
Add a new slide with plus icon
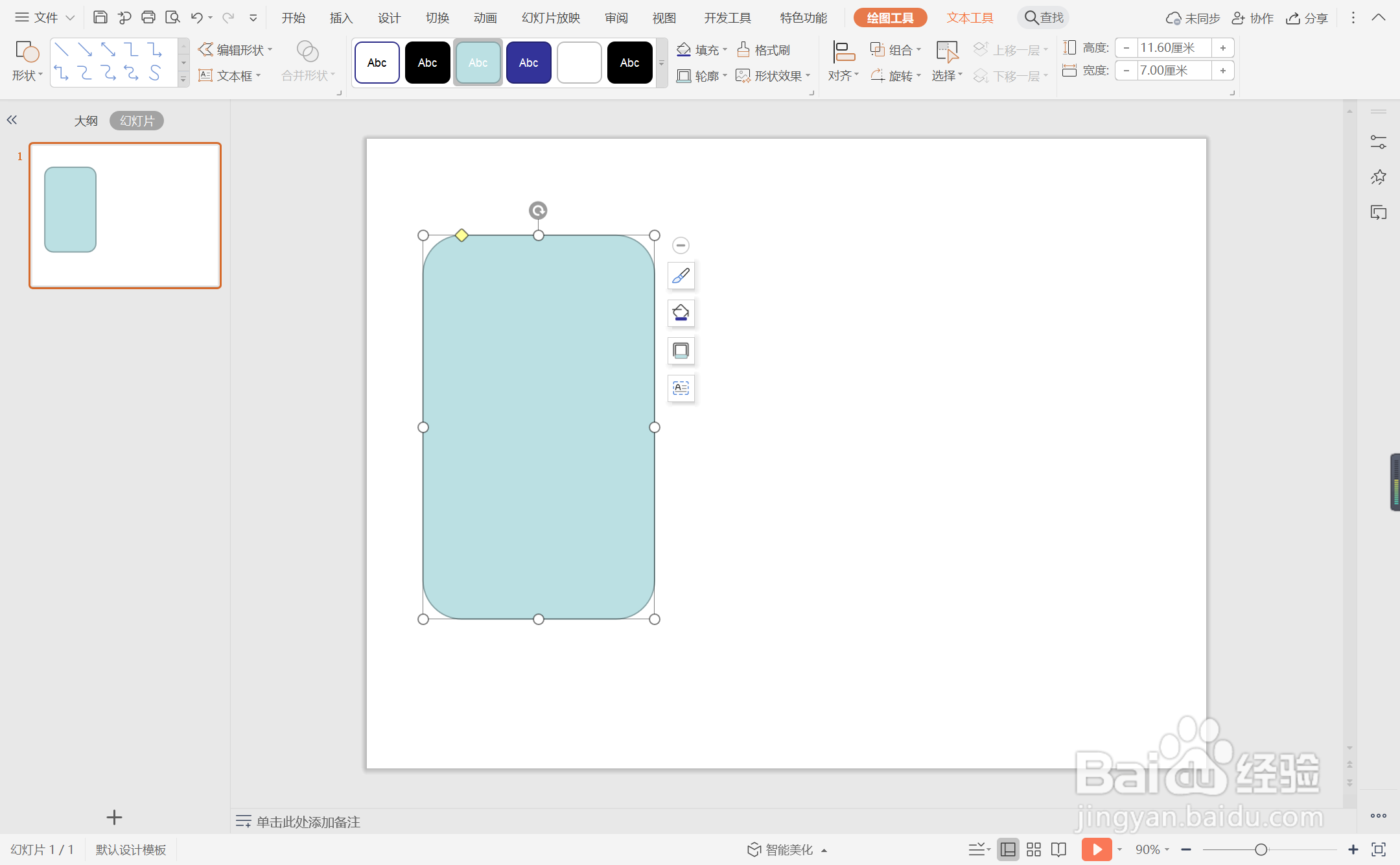(x=114, y=817)
